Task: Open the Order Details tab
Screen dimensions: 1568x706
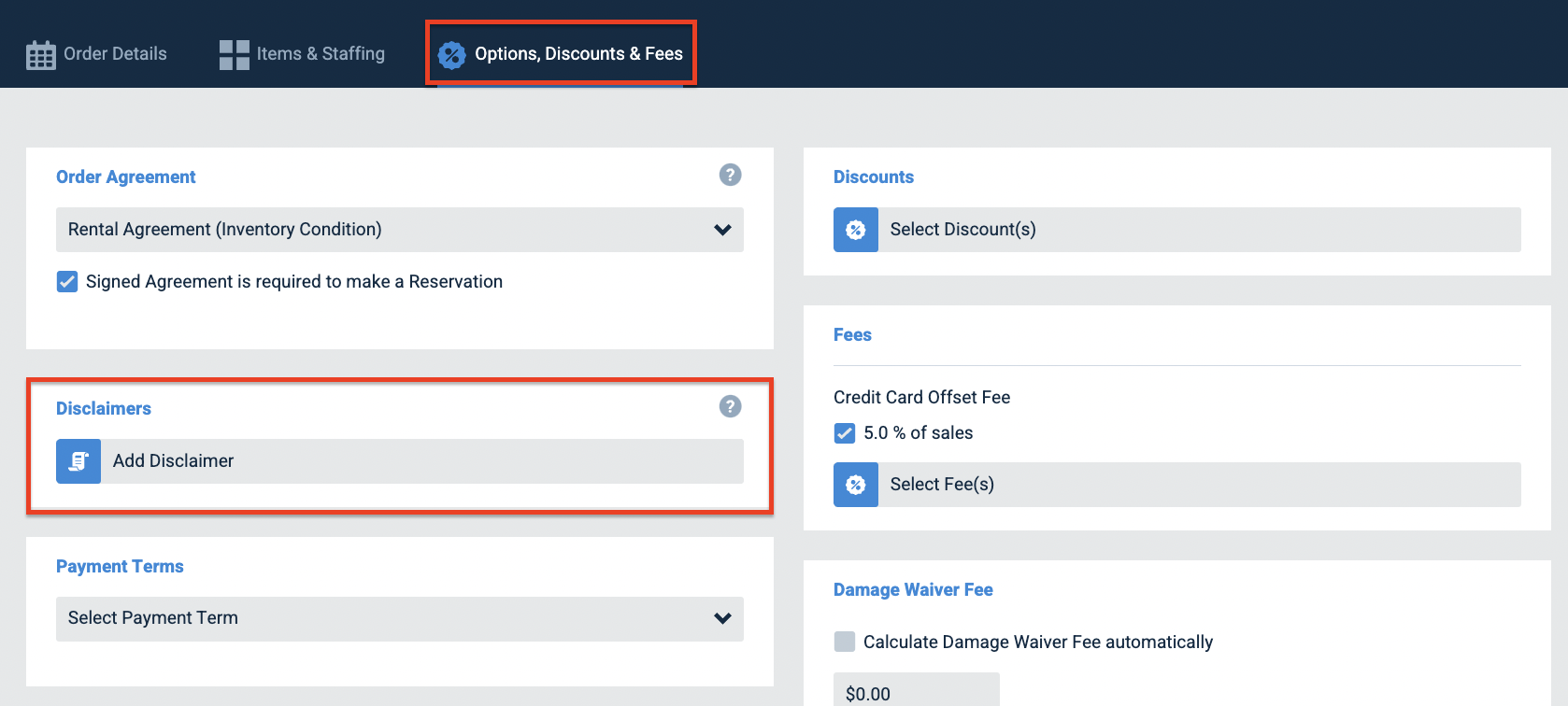Action: click(96, 54)
